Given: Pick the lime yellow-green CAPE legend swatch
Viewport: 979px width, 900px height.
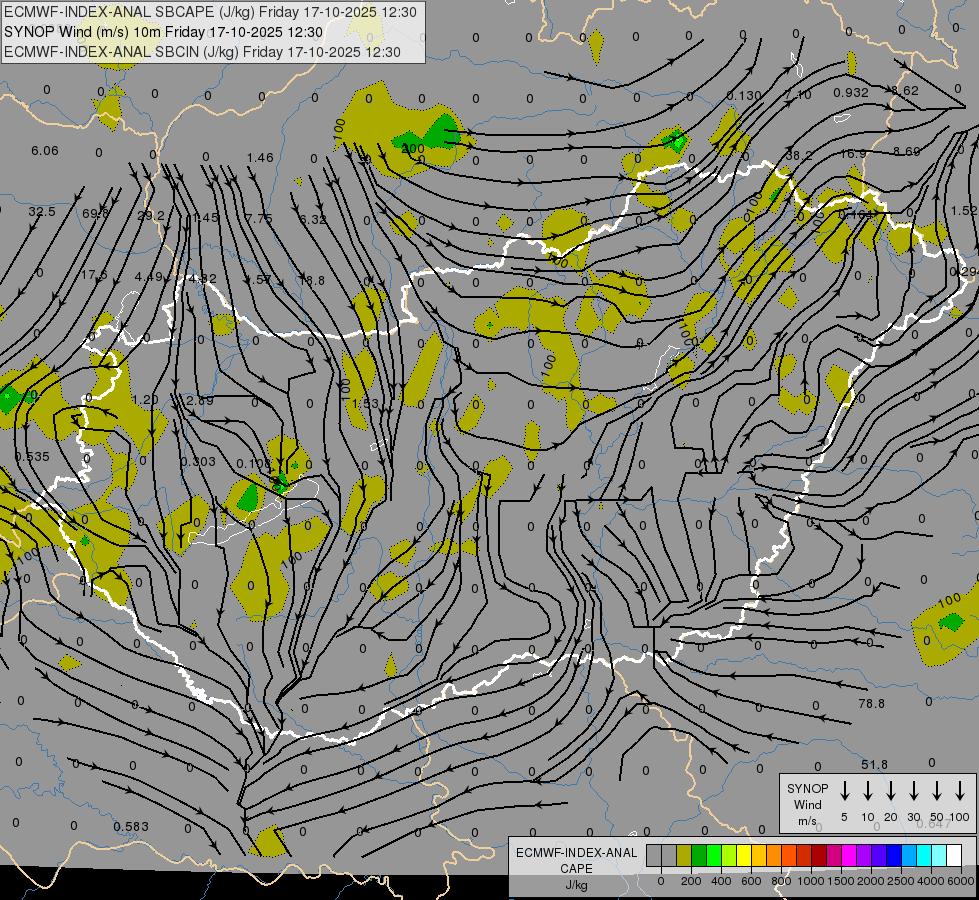Looking at the screenshot, I should (729, 856).
